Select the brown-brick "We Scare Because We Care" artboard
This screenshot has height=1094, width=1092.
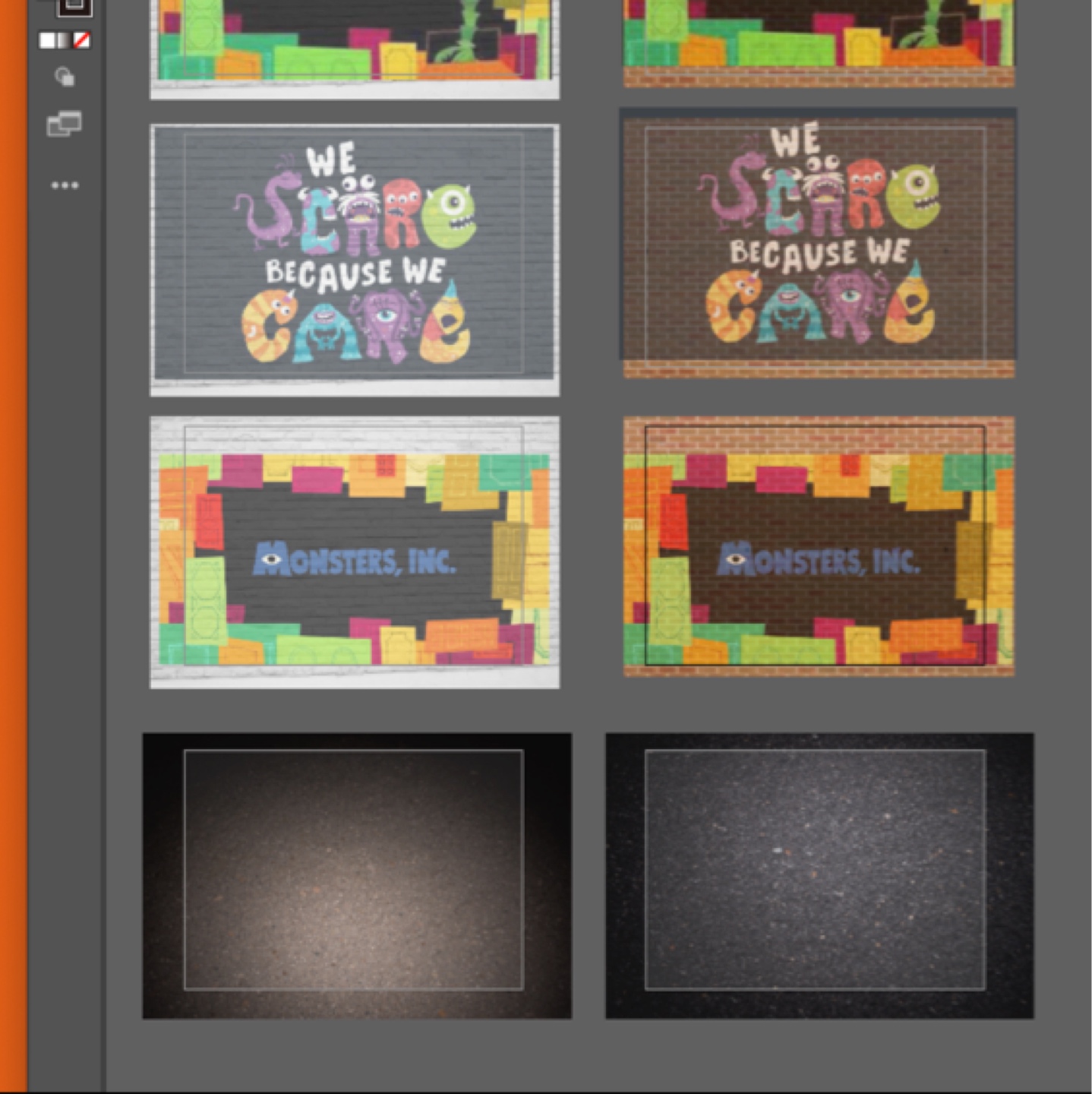pos(818,242)
